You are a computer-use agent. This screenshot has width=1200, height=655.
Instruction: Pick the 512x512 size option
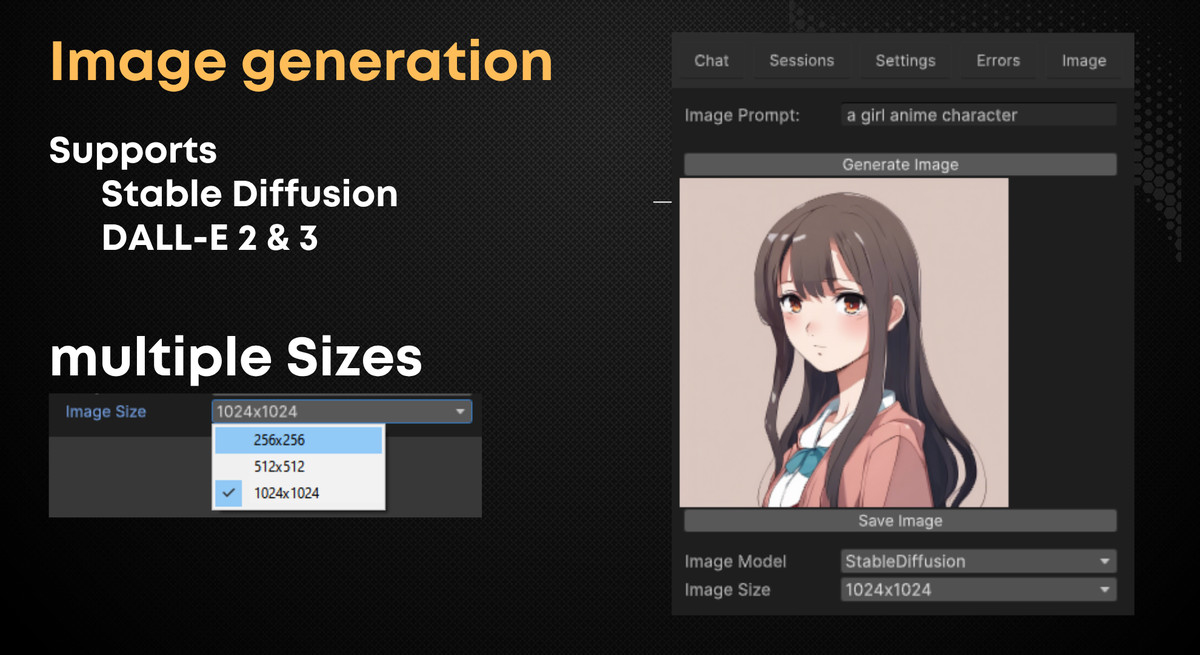click(x=279, y=466)
